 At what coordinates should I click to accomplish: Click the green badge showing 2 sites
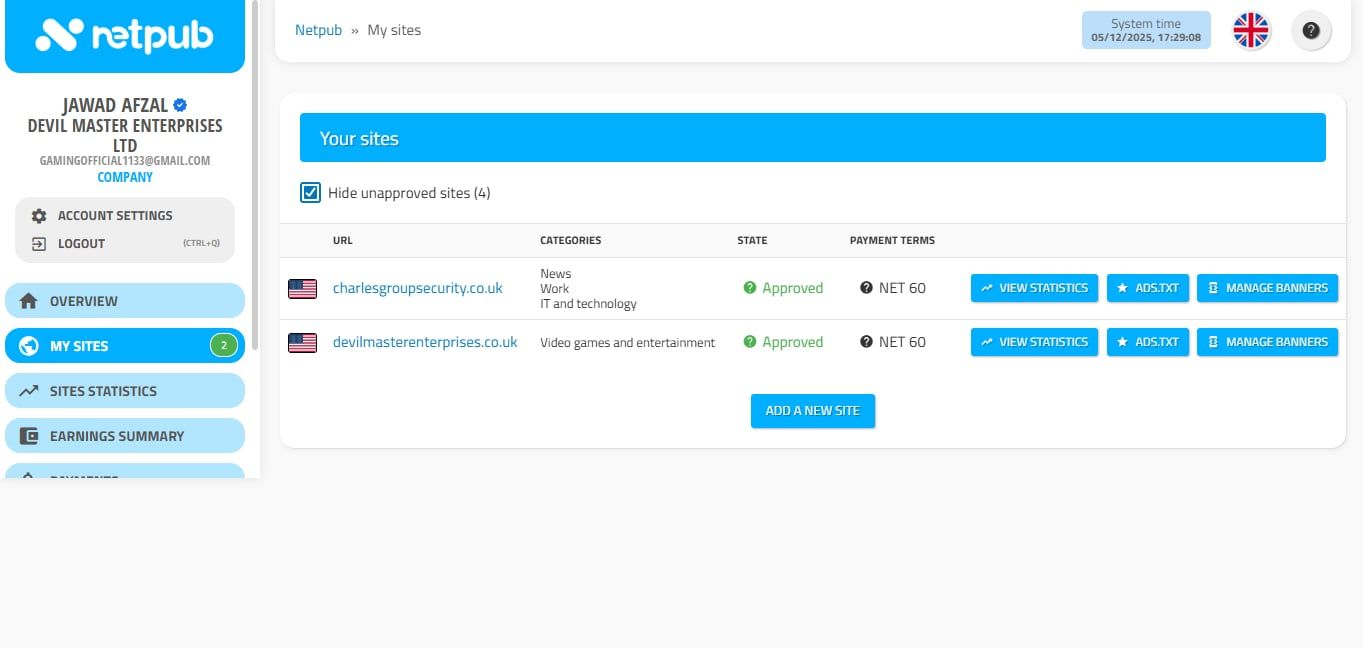[223, 346]
